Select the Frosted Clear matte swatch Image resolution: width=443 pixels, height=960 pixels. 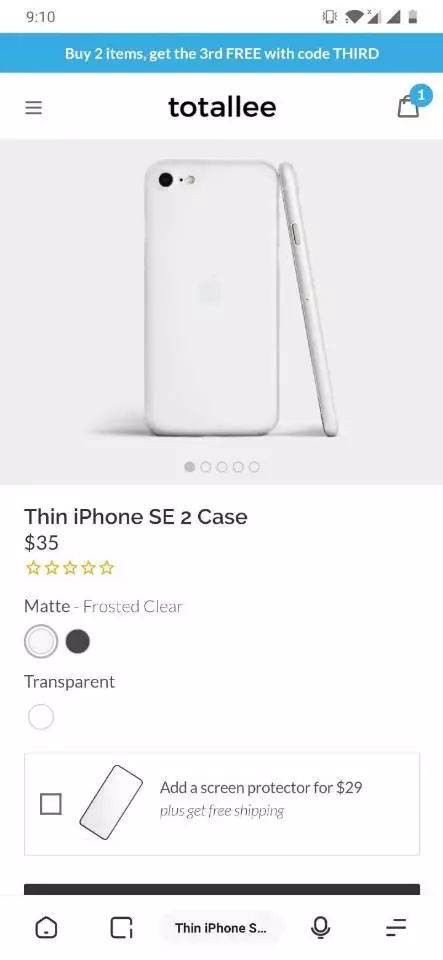pos(41,642)
